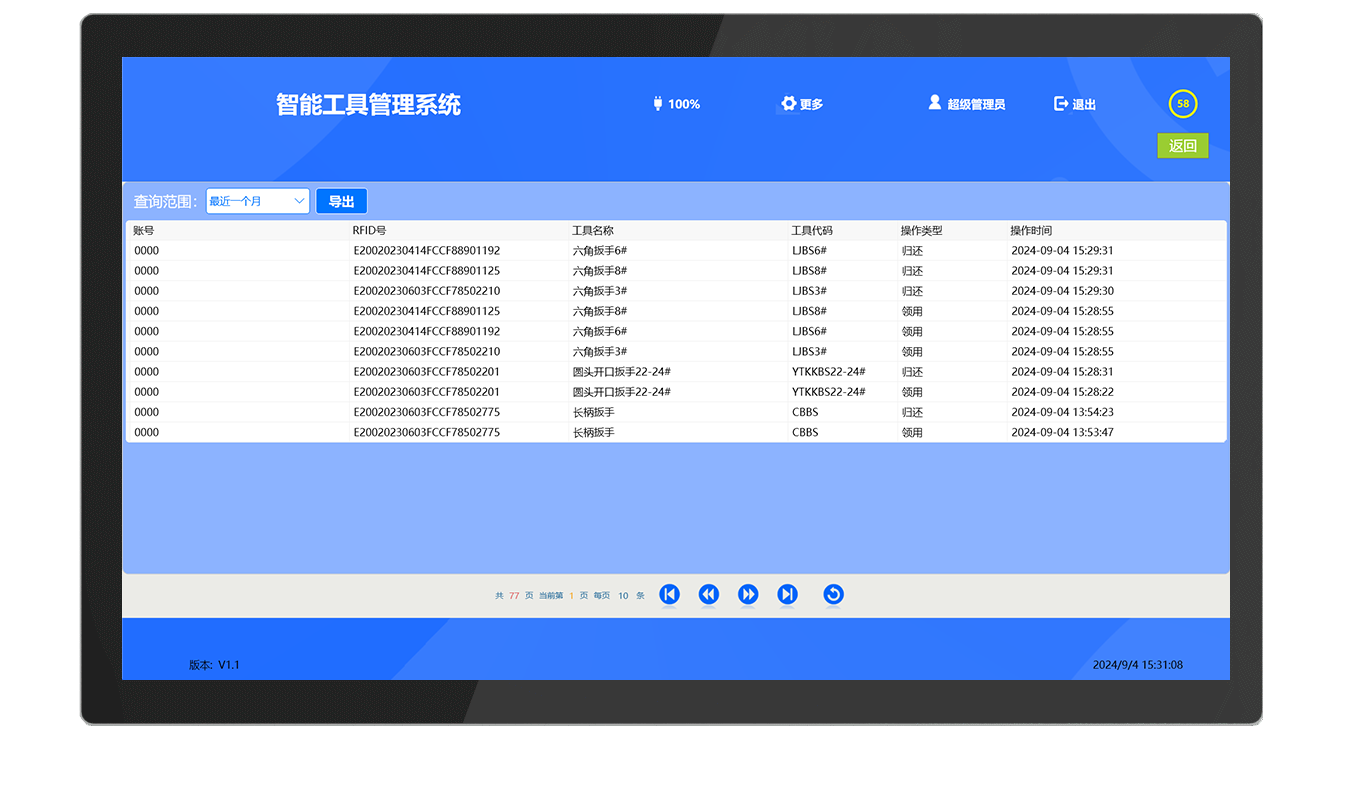Open the 更多 gear settings icon

coord(788,103)
